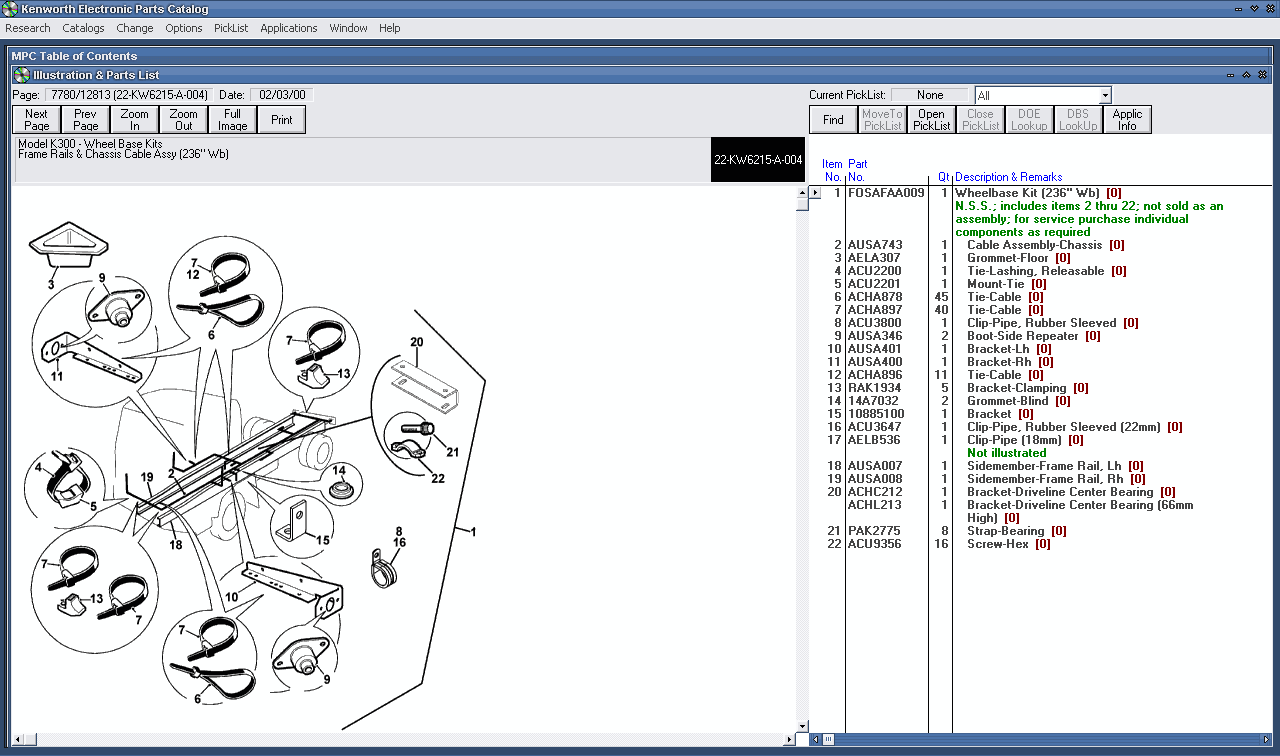This screenshot has height=756, width=1280.
Task: View Applic Info for this part
Action: pos(1127,119)
